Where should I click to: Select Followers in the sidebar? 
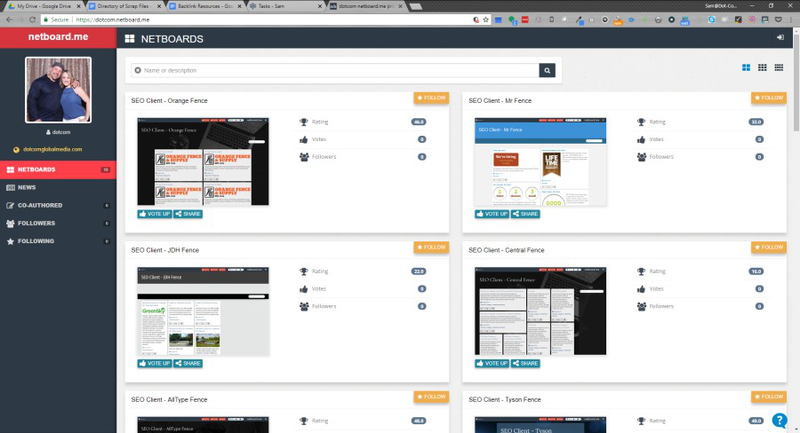(36, 223)
